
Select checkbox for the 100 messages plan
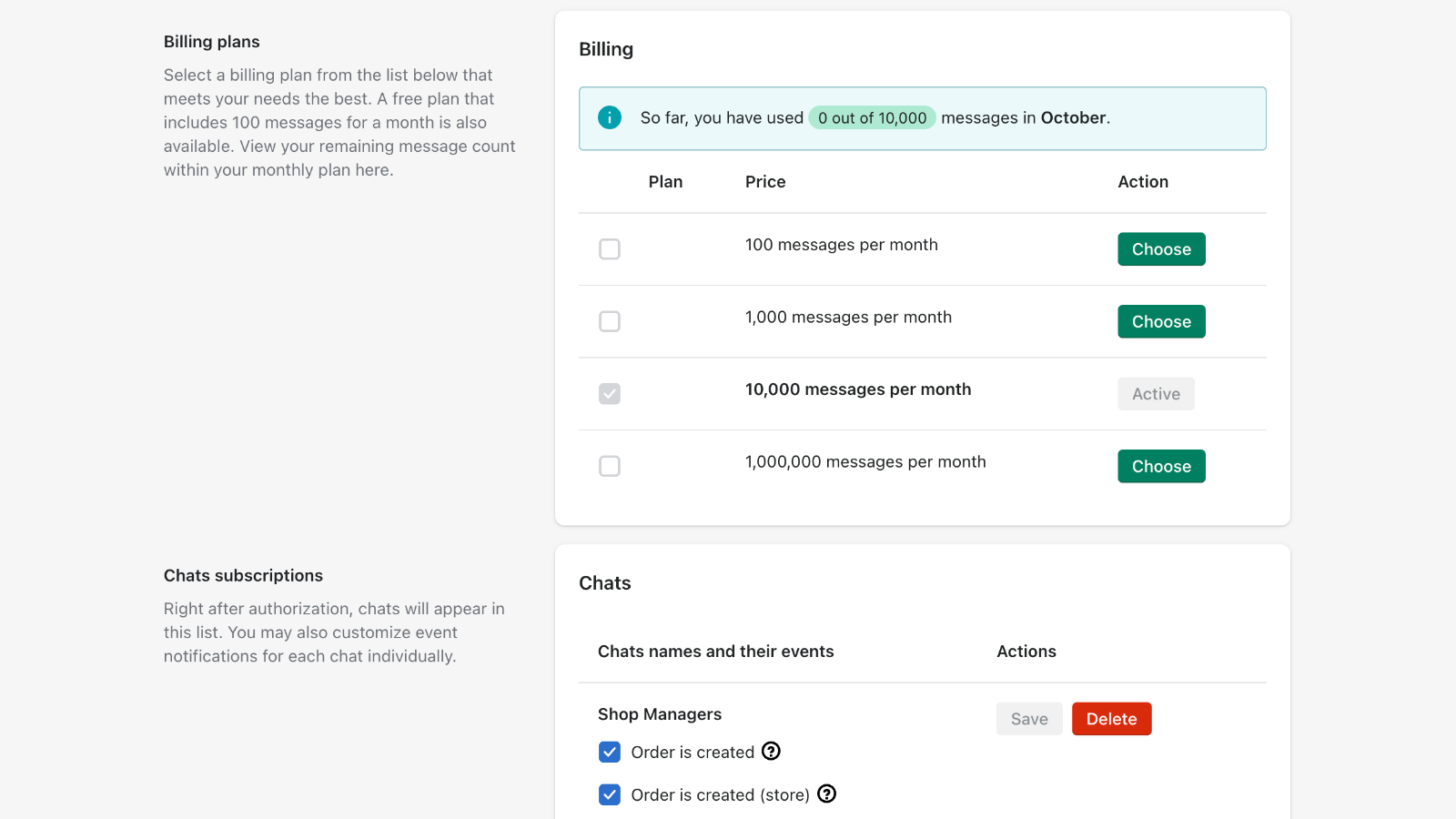coord(610,248)
